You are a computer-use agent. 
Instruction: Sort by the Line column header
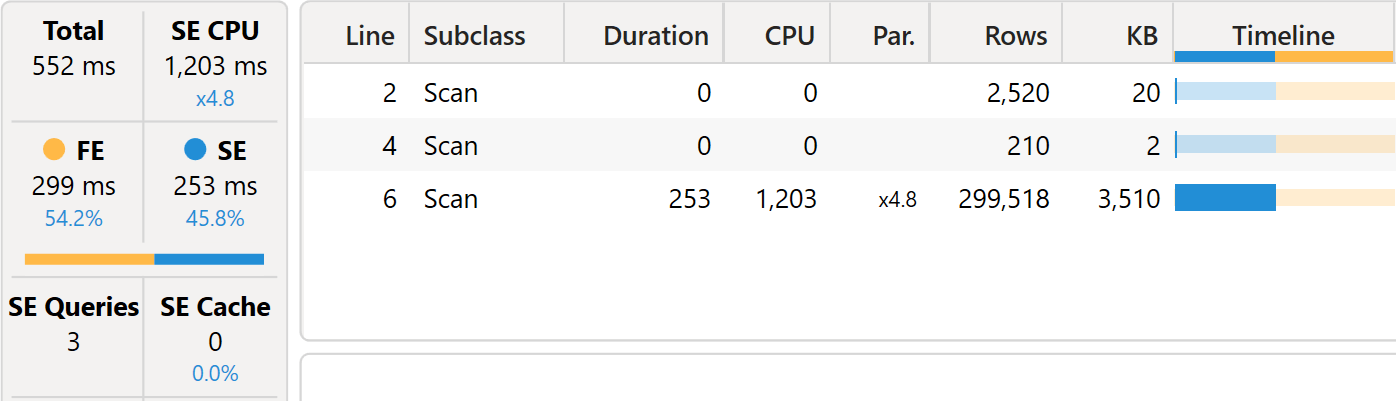click(x=370, y=37)
